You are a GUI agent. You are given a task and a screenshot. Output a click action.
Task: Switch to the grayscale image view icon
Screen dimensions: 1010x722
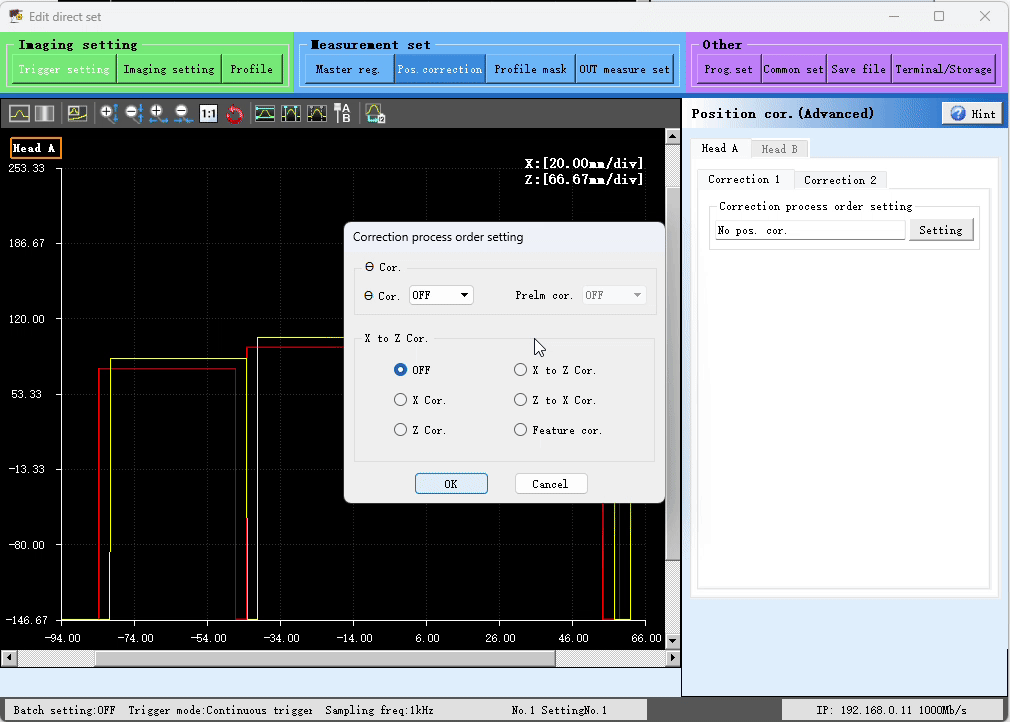coord(44,114)
